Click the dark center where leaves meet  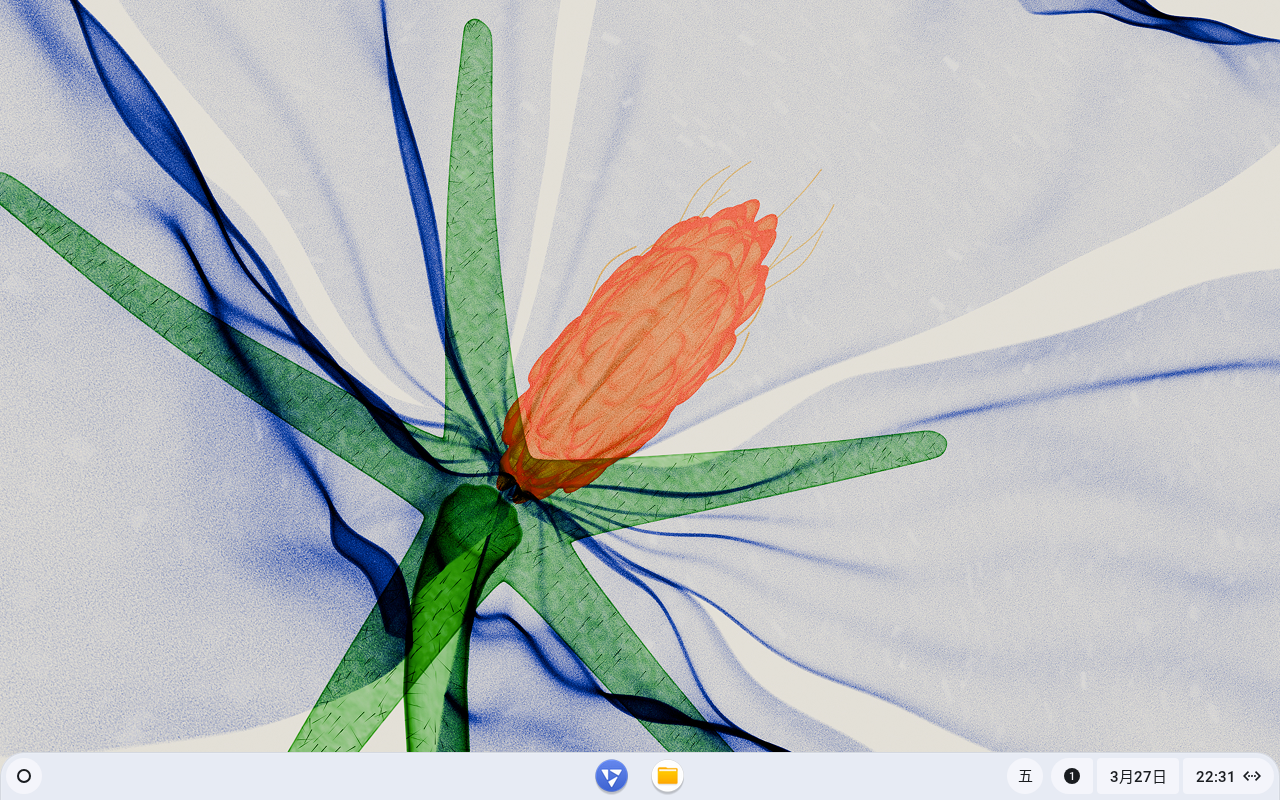pyautogui.click(x=510, y=488)
